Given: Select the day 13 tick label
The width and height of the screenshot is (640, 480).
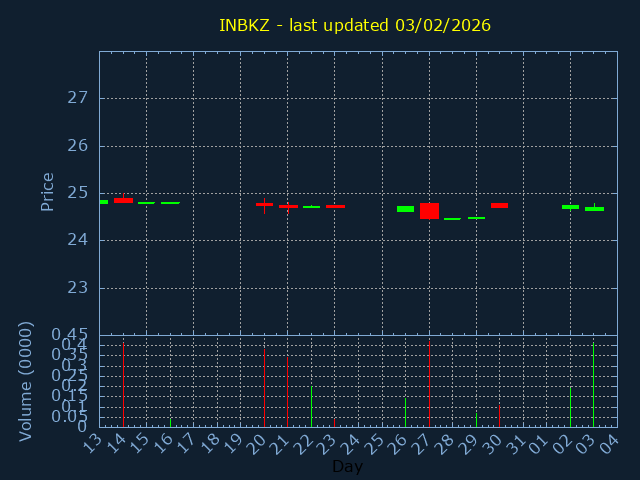Looking at the screenshot, I should (x=93, y=443).
